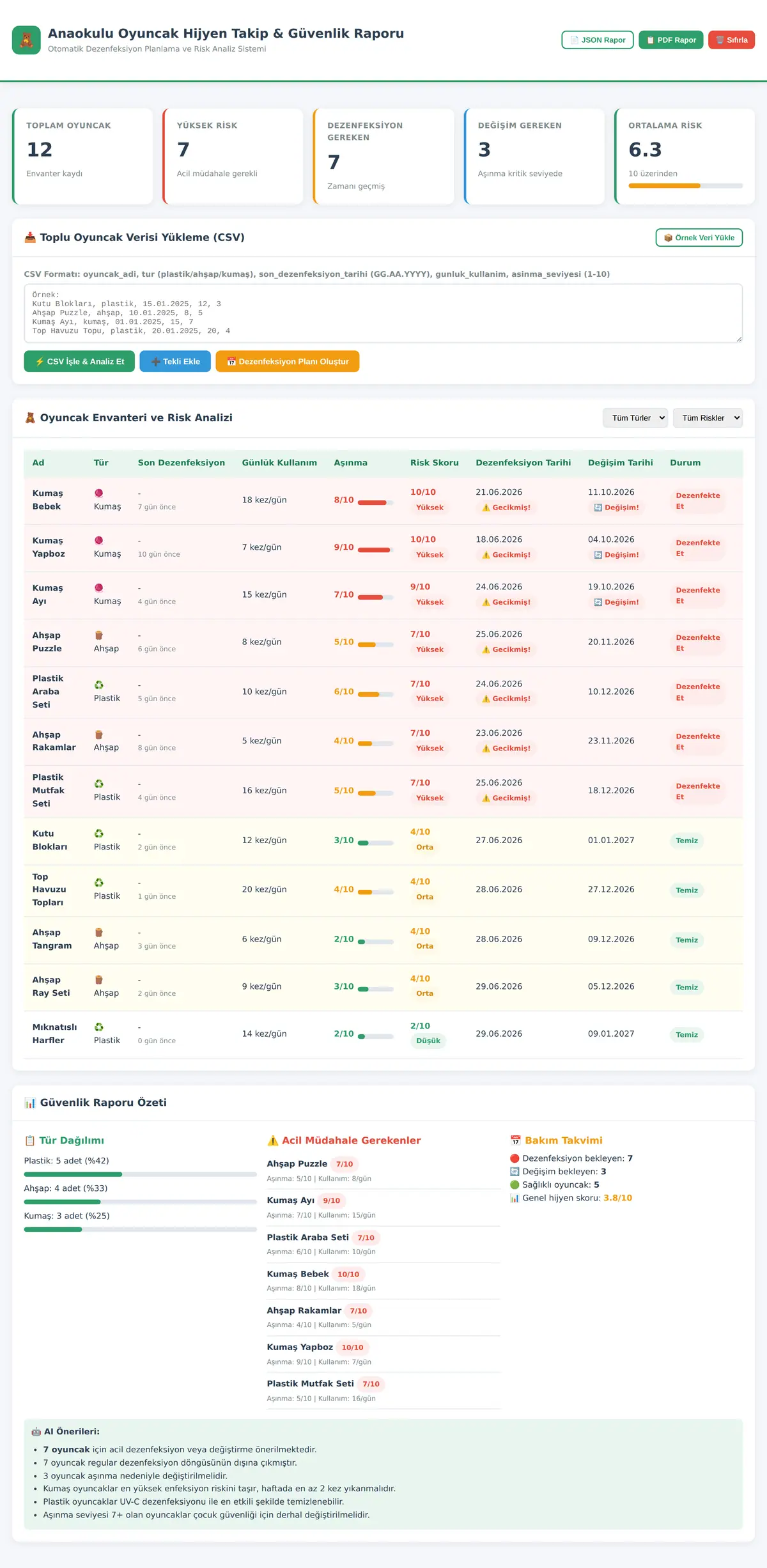Click the teddy bear app logo
This screenshot has height=1568, width=767.
click(26, 40)
